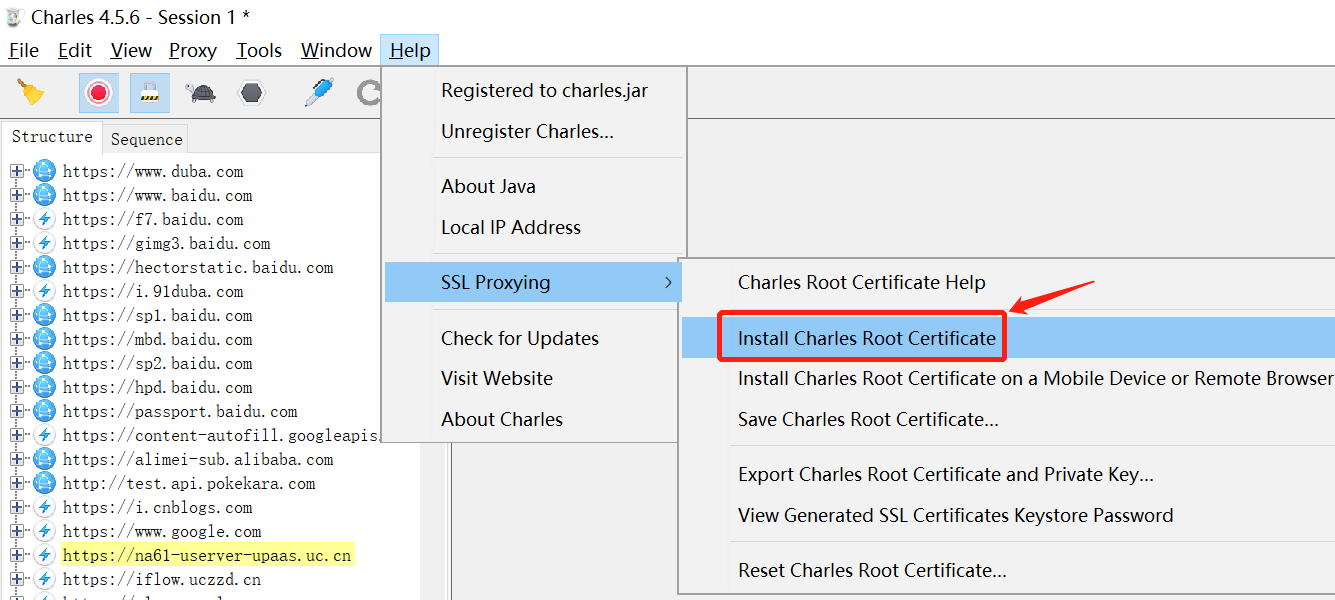Select https://www.google.com host row
1335x600 pixels.
tap(162, 531)
